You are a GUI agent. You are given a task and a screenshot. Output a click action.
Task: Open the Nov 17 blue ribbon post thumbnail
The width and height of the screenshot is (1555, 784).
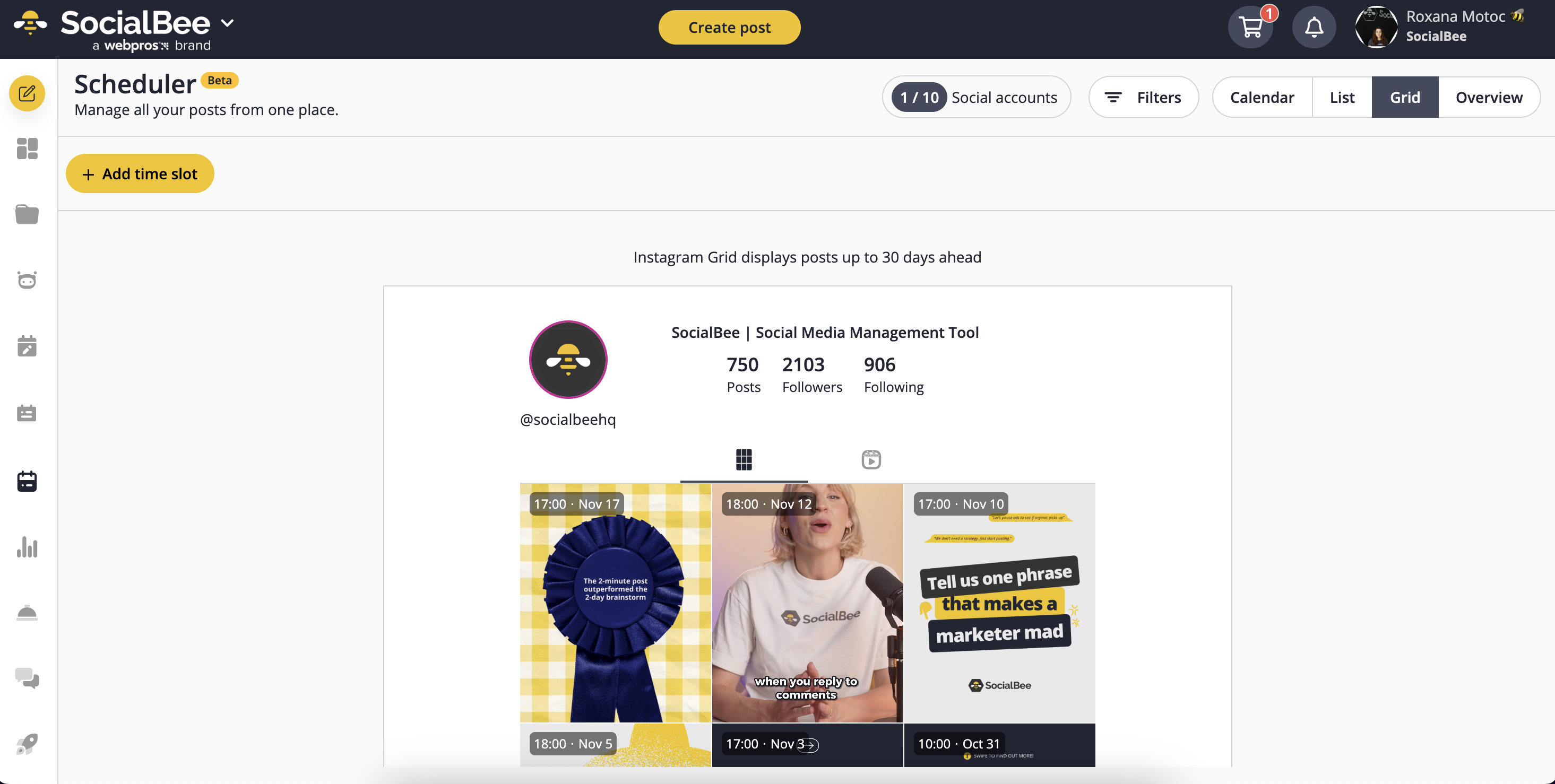615,603
